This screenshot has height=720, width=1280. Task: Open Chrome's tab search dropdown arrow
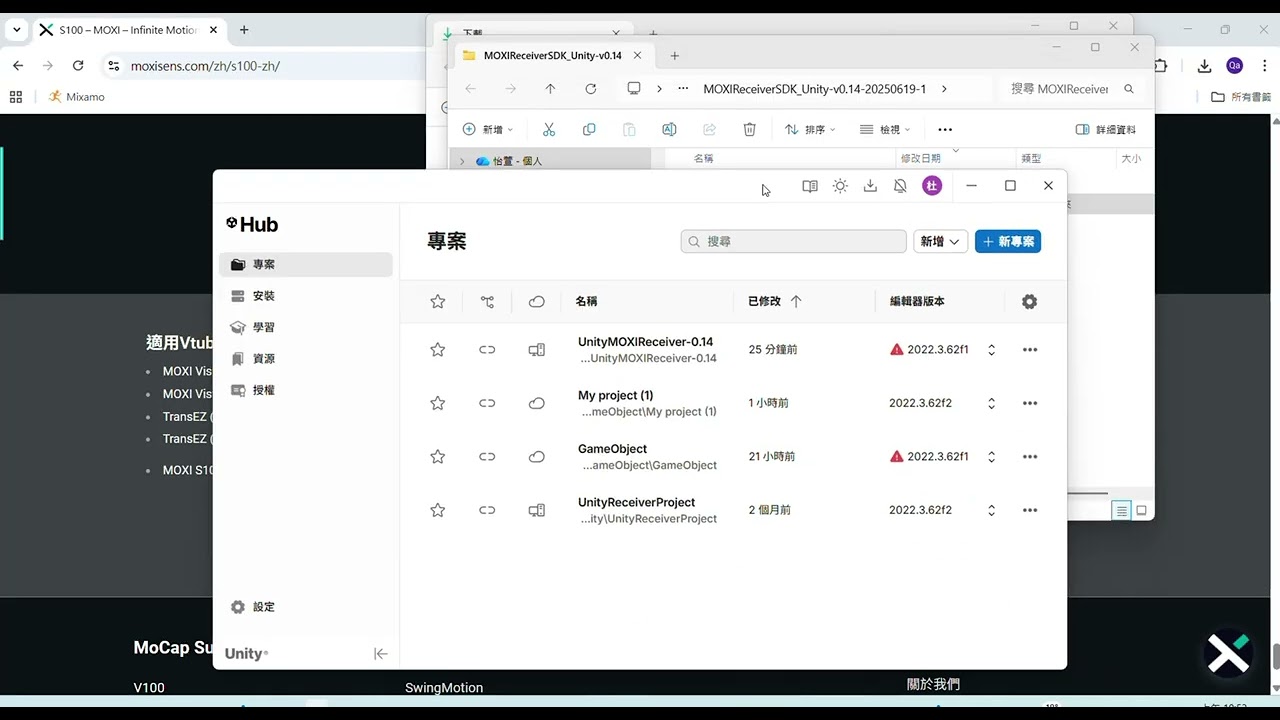(16, 30)
